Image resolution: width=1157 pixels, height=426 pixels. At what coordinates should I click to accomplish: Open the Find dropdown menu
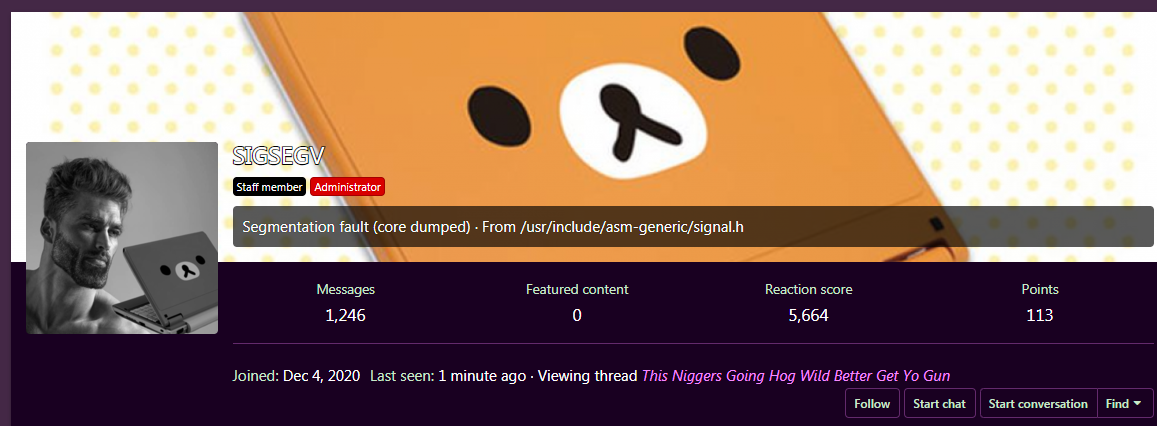point(1124,404)
